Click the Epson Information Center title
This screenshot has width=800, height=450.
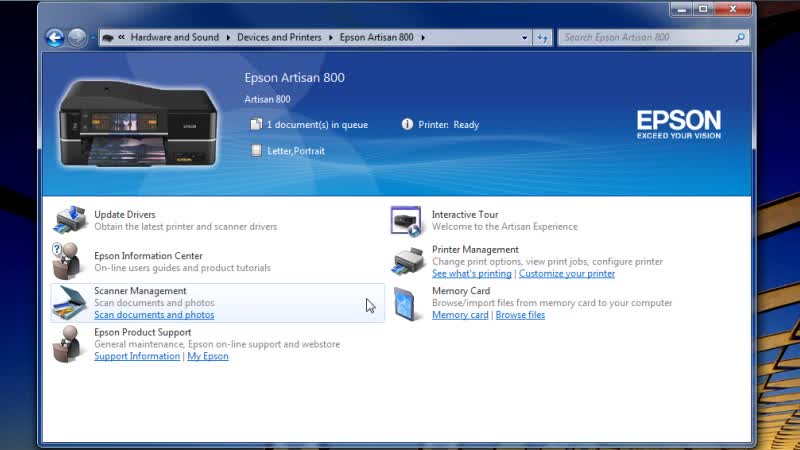click(x=148, y=256)
